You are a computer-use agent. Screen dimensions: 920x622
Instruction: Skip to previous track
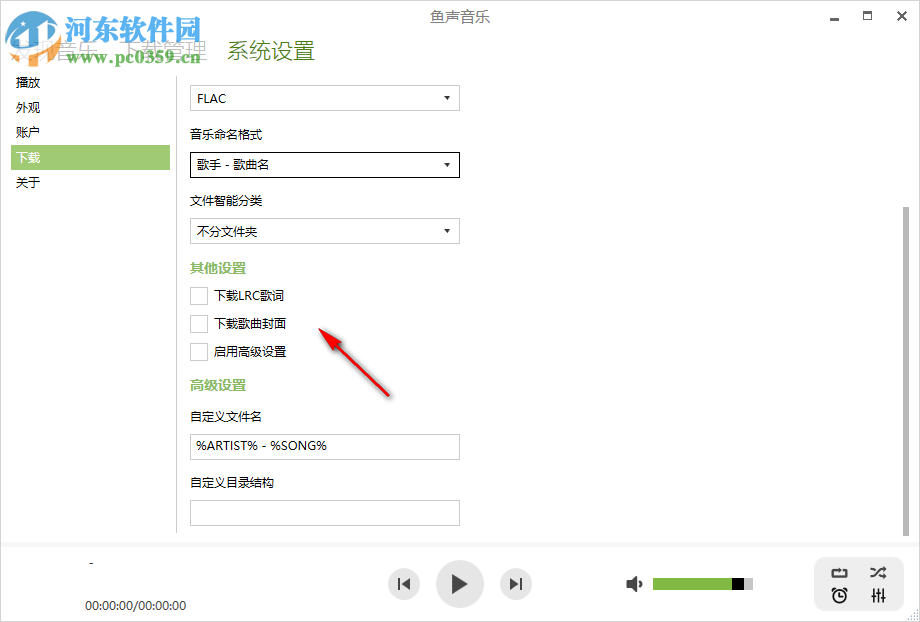[x=404, y=583]
